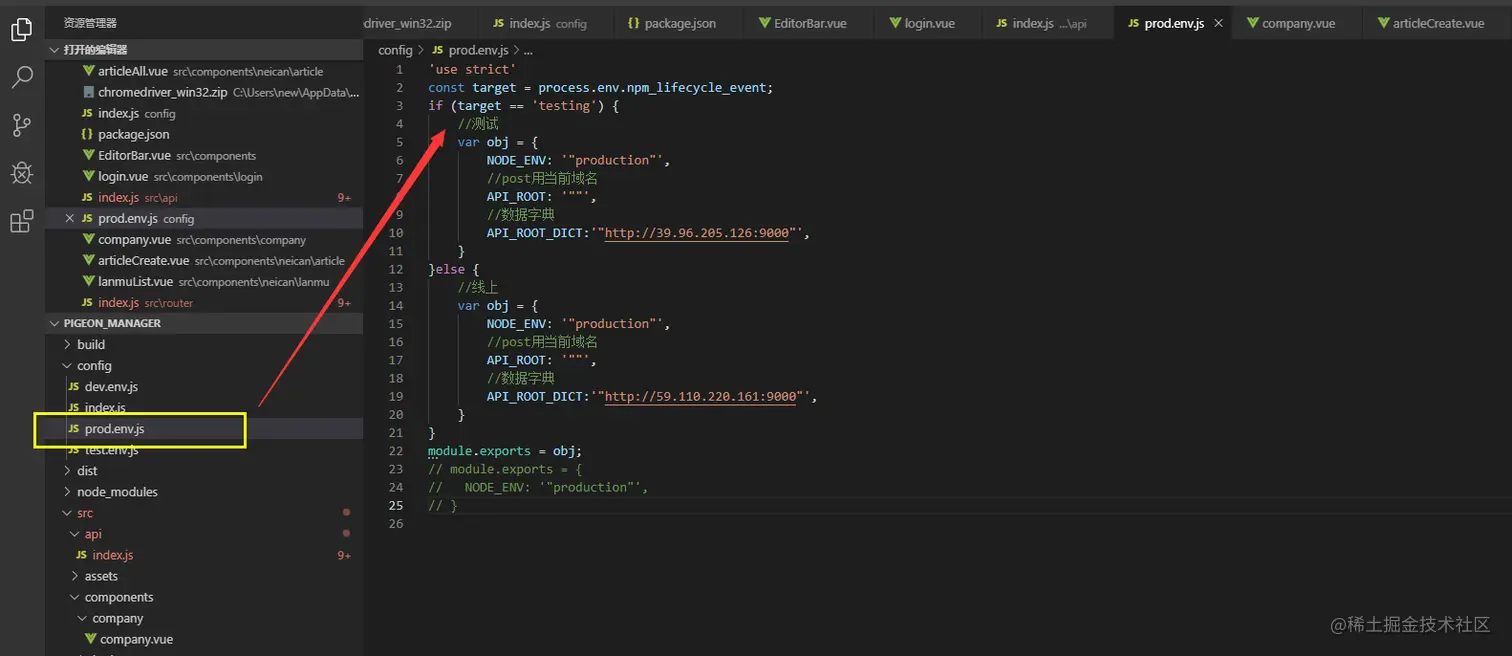Switch to the driver_win32.zip tab

coord(421,23)
